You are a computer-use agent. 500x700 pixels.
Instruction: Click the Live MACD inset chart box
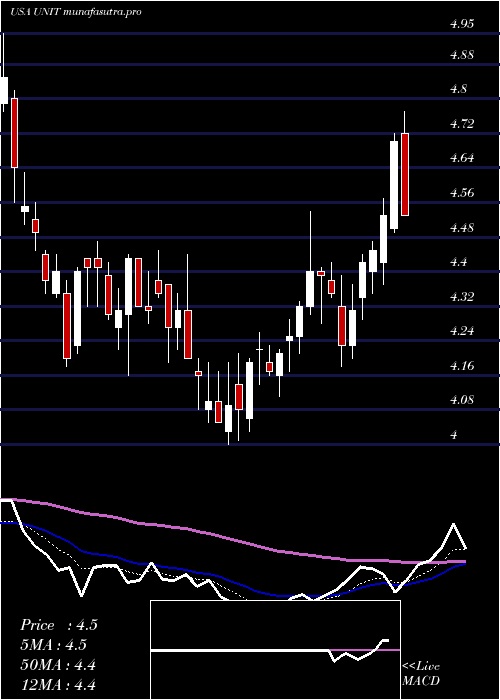point(275,650)
